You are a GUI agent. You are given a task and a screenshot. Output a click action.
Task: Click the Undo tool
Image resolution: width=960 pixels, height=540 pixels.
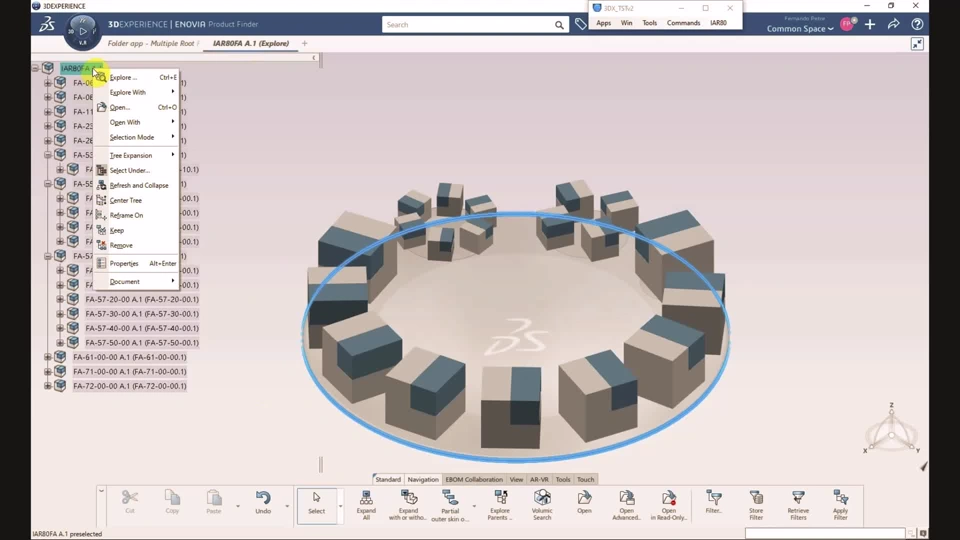pos(263,502)
